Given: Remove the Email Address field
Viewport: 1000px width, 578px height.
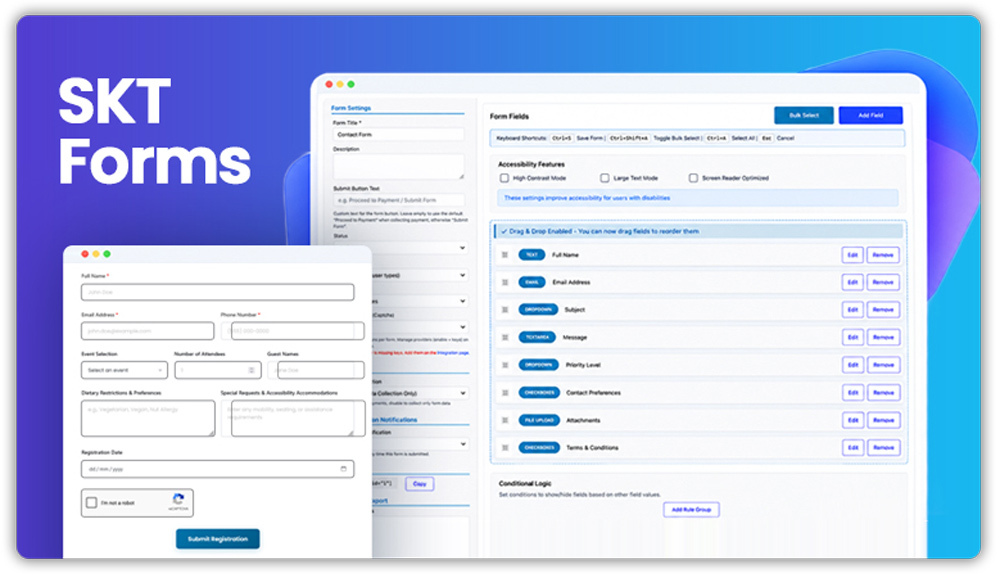Looking at the screenshot, I should pos(883,283).
